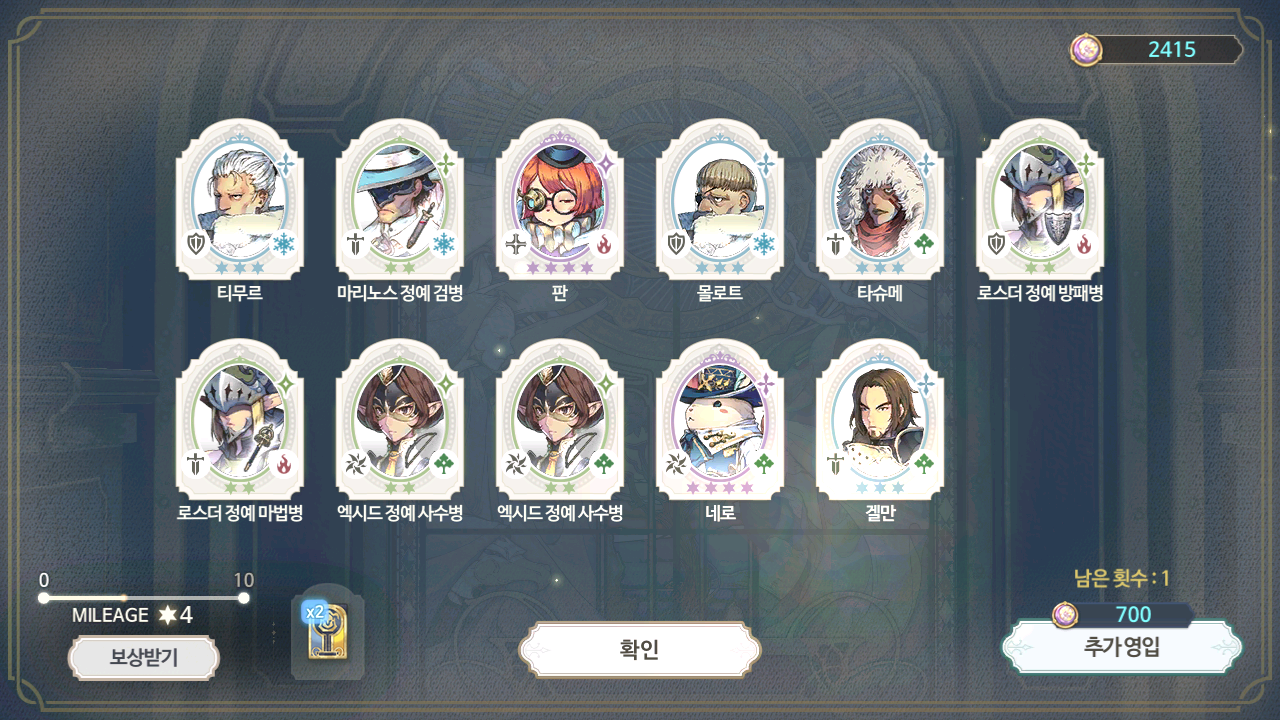Select the 로스더 정예 방패병 card
Image resolution: width=1280 pixels, height=720 pixels.
(x=1040, y=200)
